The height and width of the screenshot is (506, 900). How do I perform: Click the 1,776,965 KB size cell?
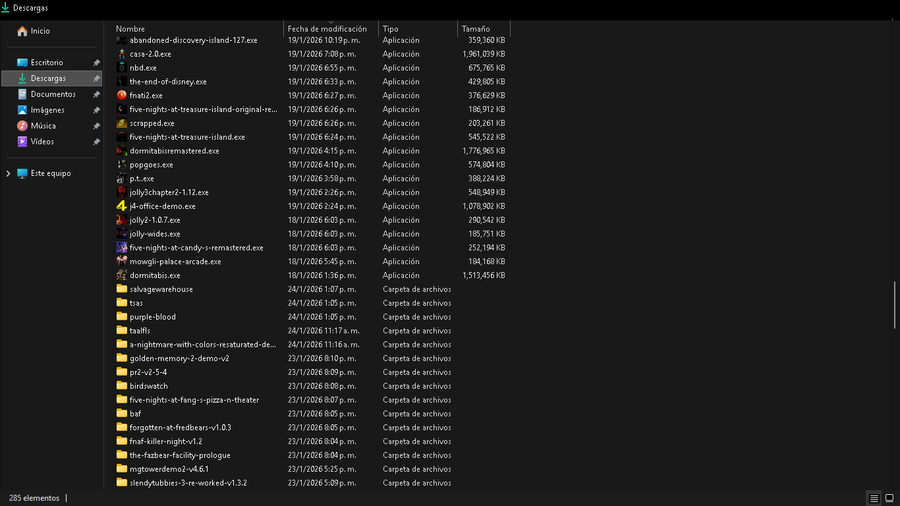click(483, 151)
